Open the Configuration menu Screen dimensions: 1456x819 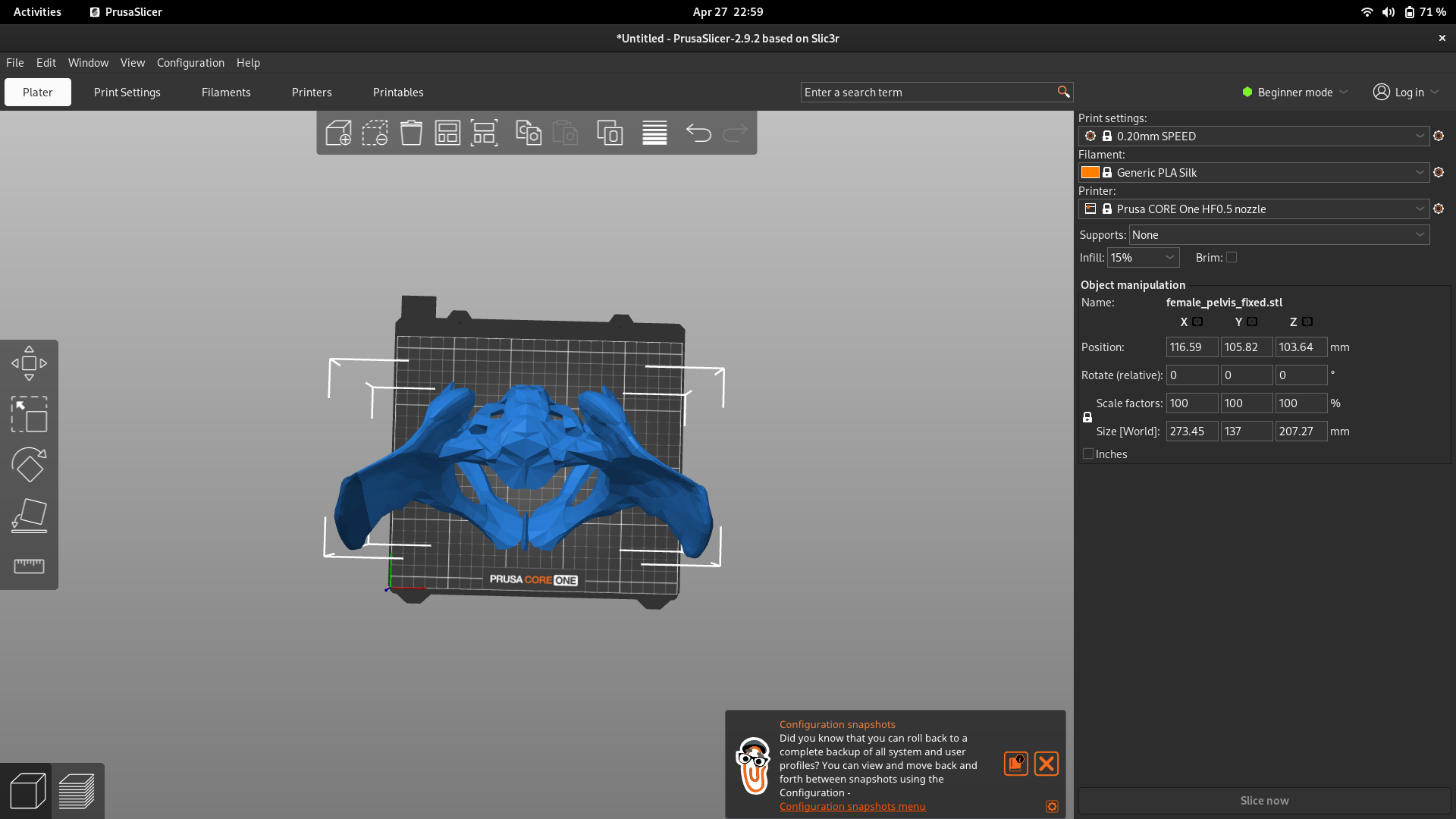[x=190, y=62]
